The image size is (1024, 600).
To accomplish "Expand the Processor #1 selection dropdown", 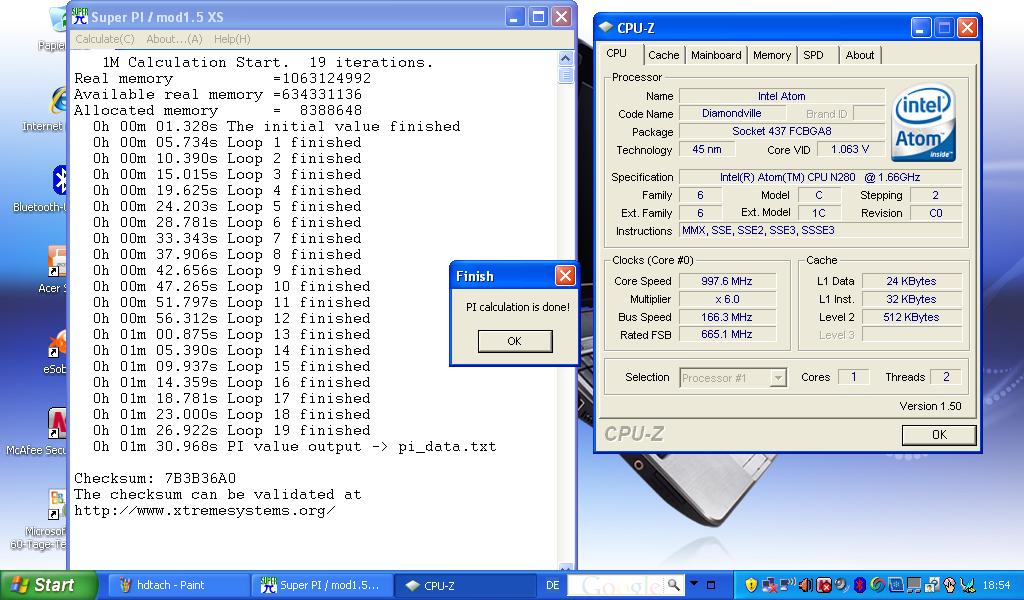I will [x=777, y=378].
